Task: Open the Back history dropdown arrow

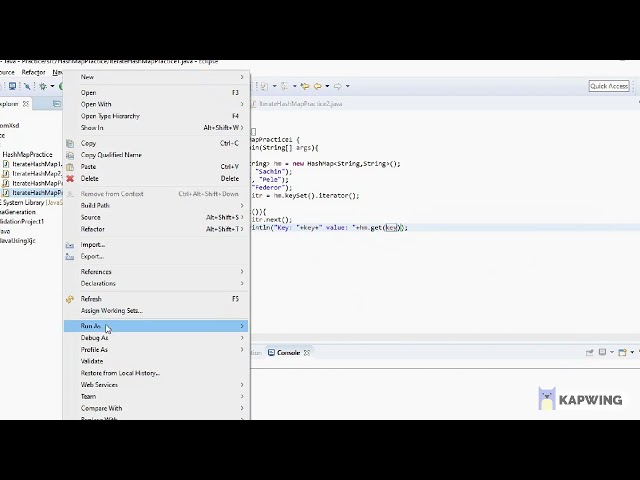Action: point(327,86)
